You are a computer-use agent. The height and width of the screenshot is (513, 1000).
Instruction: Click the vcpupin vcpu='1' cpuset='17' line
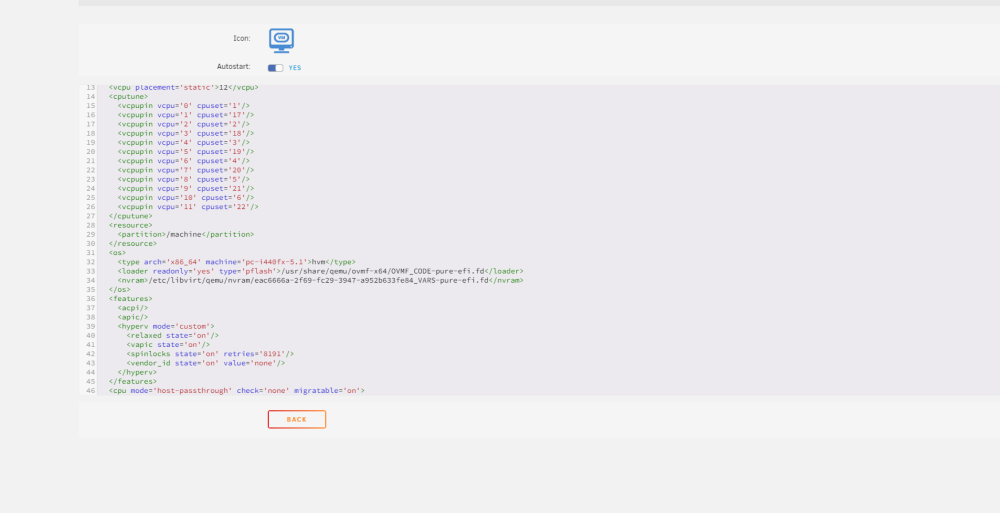point(186,115)
